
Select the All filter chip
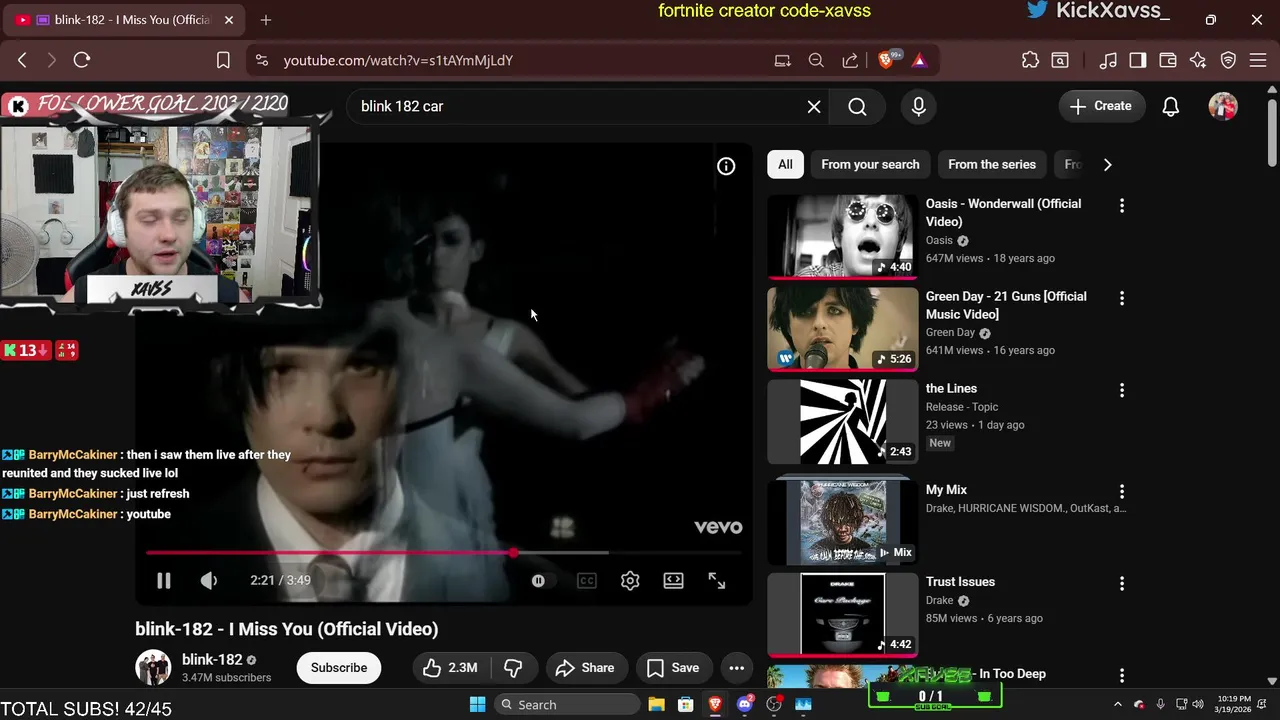(786, 164)
